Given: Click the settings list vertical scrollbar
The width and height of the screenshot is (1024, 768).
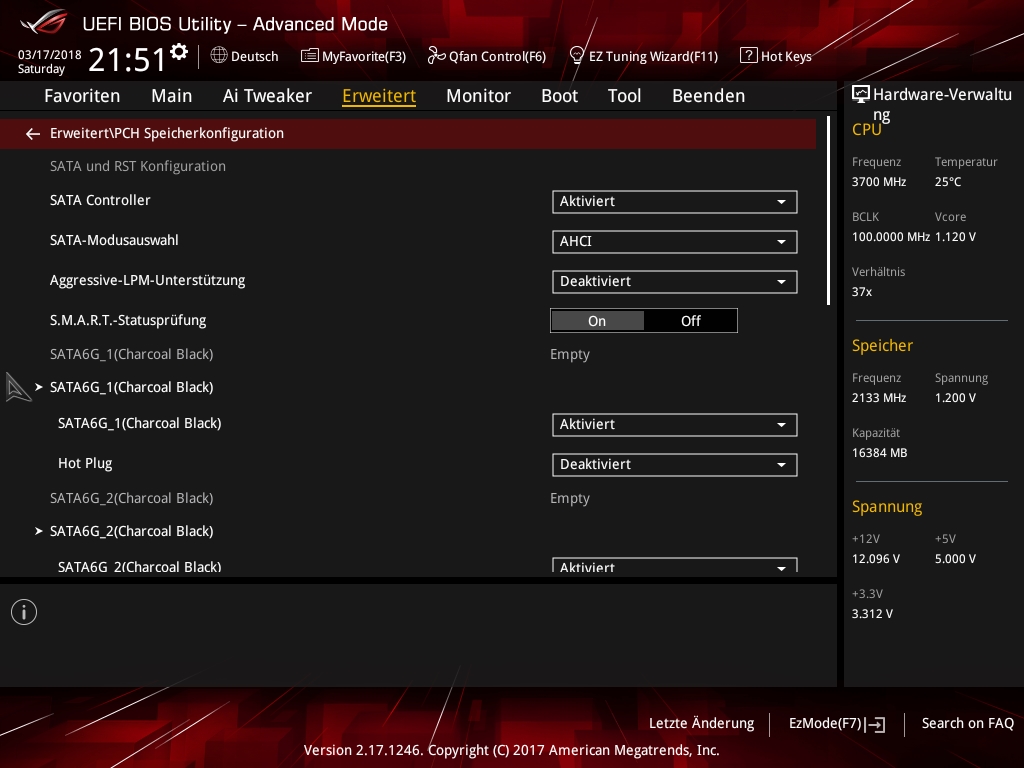Looking at the screenshot, I should tap(829, 211).
